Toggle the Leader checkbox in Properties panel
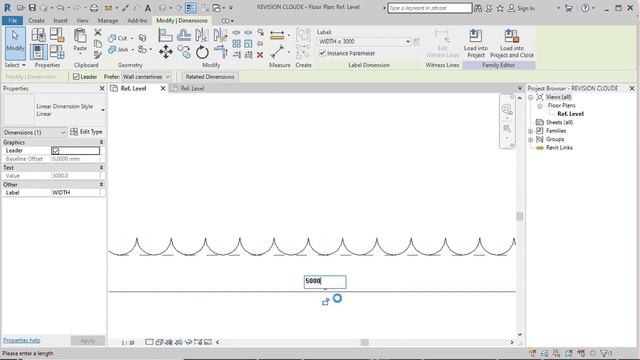Image resolution: width=640 pixels, height=360 pixels. click(x=56, y=151)
